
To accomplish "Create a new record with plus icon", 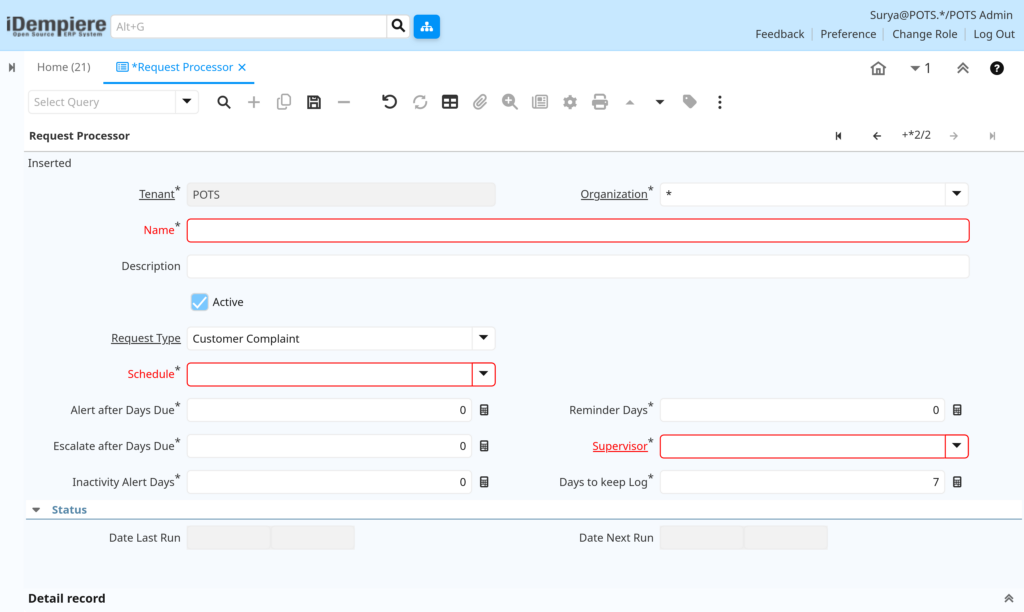I will [x=253, y=102].
